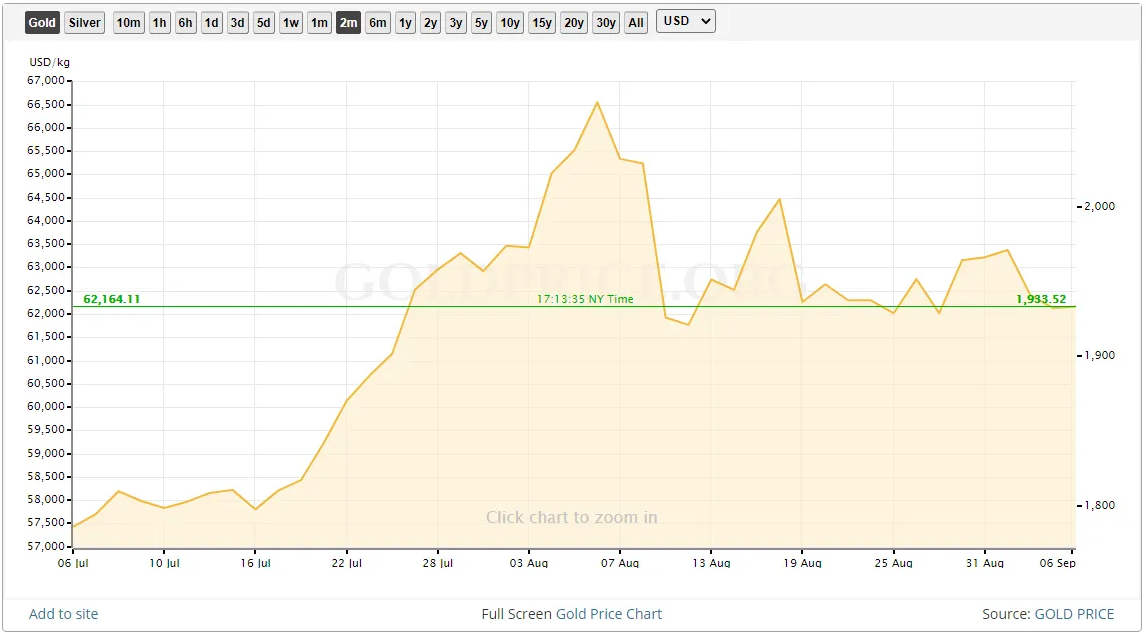Switch to the 5d range
The image size is (1146, 637).
(264, 23)
